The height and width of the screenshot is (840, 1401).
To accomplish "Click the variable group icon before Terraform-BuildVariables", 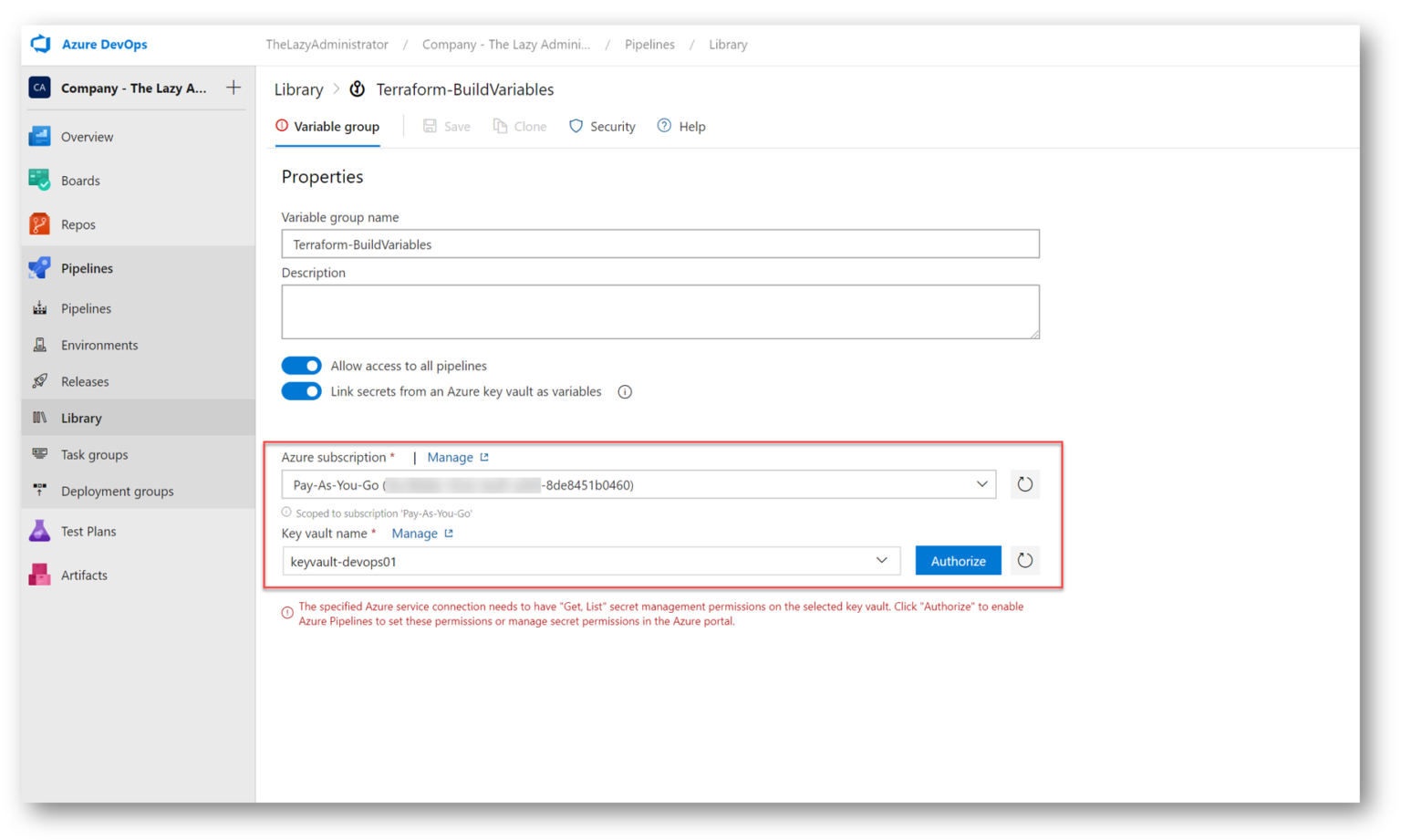I will pyautogui.click(x=358, y=88).
